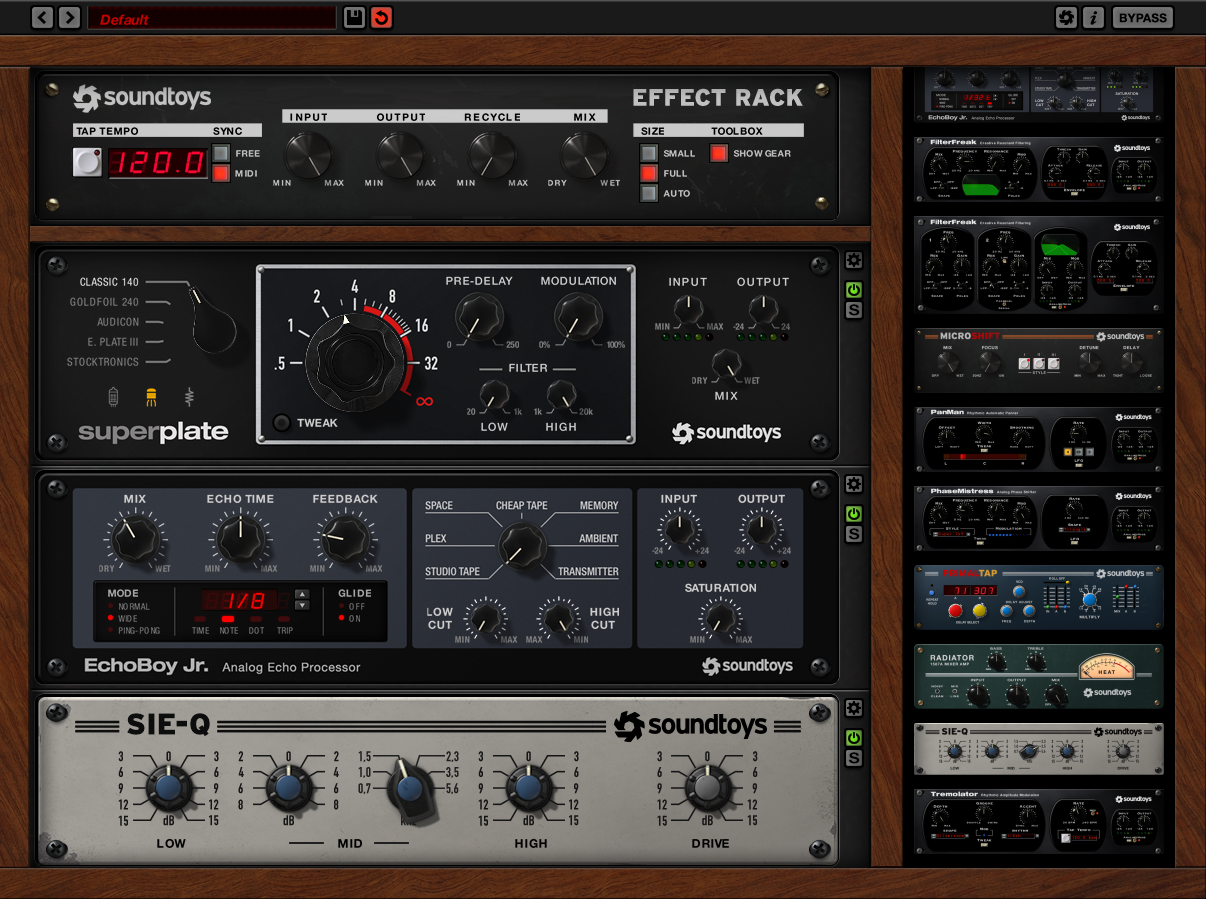This screenshot has height=899, width=1206.
Task: Increase echo note value with up arrow
Action: (x=301, y=595)
